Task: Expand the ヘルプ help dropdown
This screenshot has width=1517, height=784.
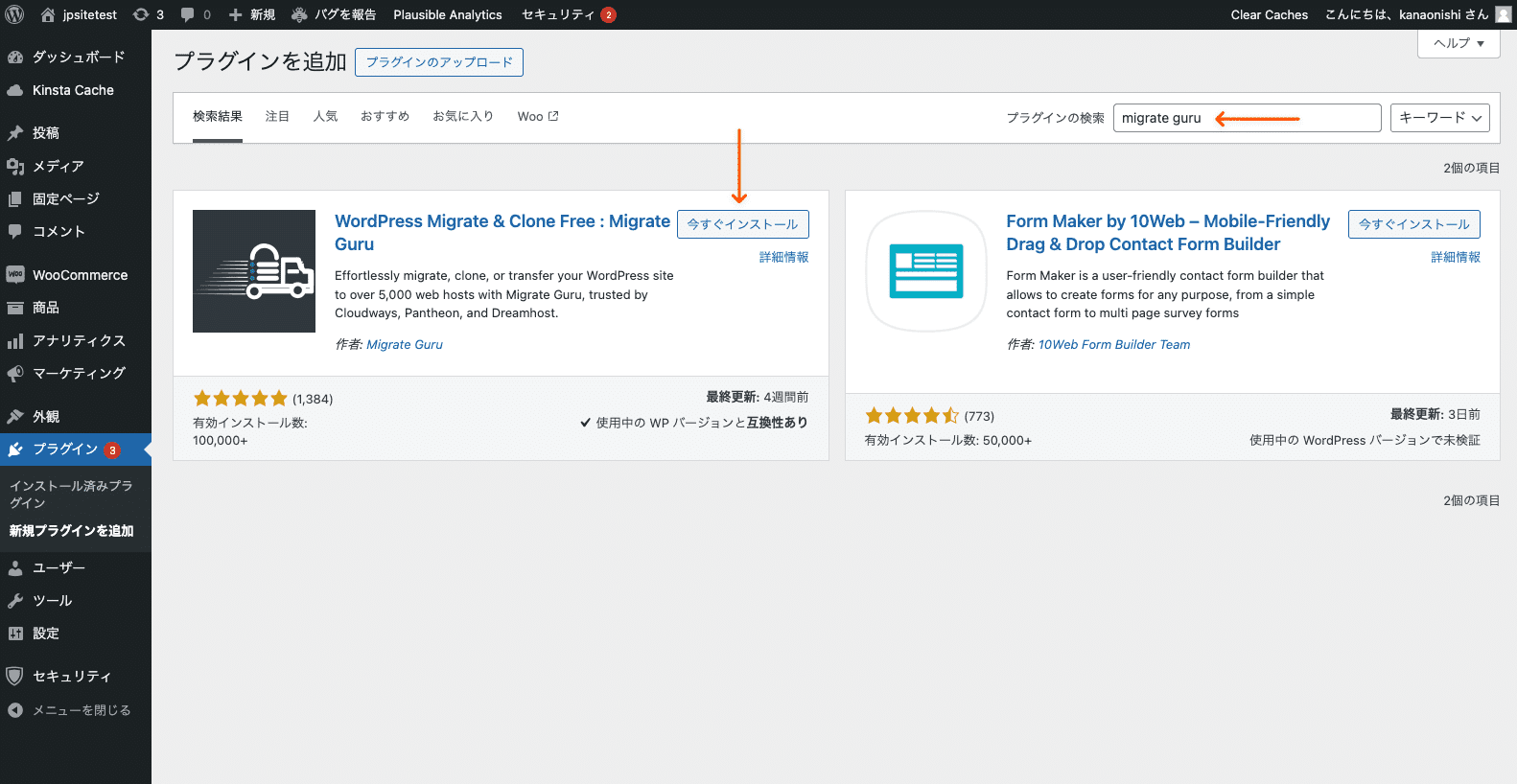Action: [x=1459, y=43]
